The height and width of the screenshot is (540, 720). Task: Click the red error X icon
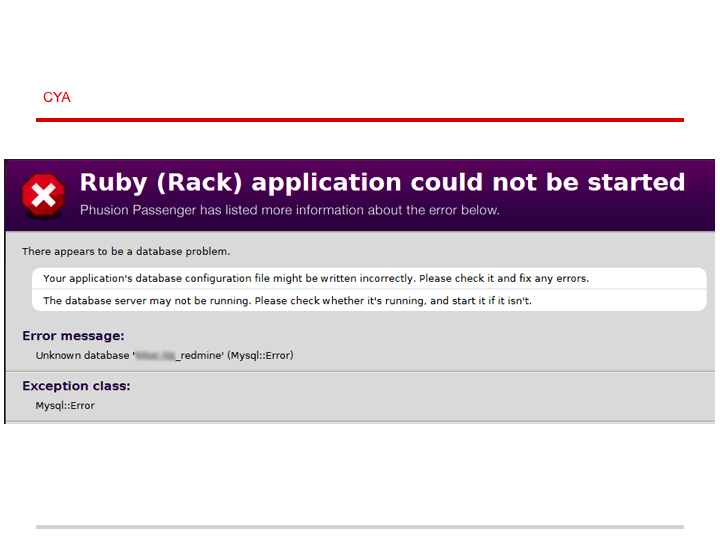click(x=43, y=195)
